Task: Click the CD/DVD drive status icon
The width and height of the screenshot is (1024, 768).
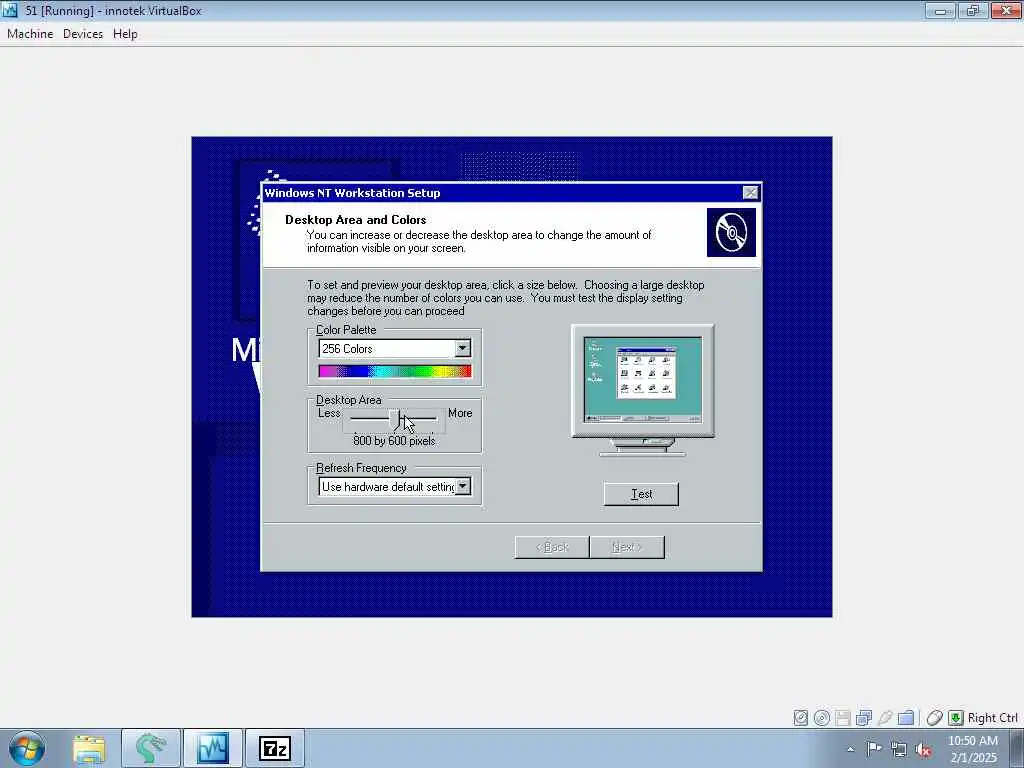Action: point(822,718)
